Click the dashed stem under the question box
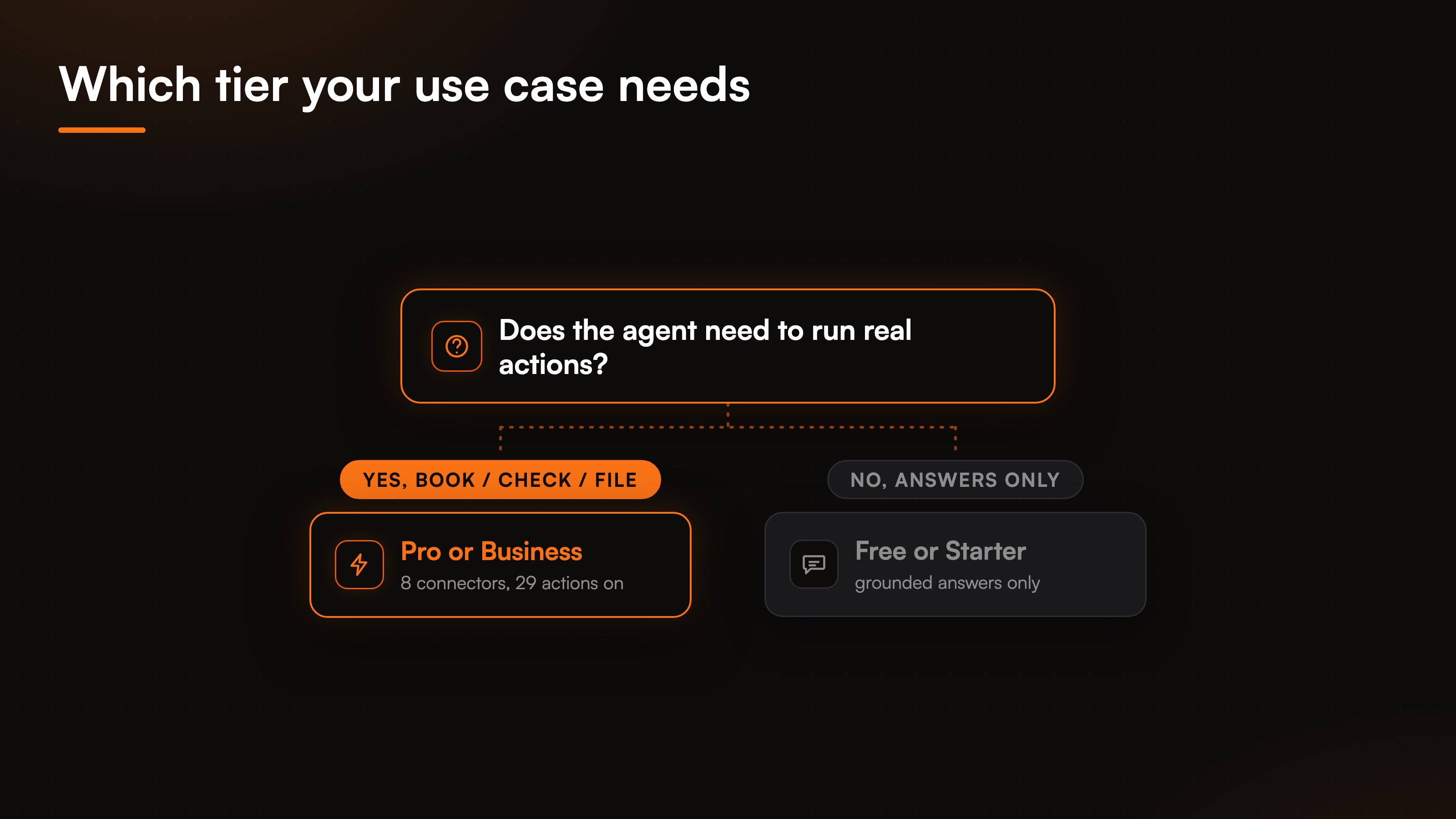The height and width of the screenshot is (819, 1456). [728, 415]
